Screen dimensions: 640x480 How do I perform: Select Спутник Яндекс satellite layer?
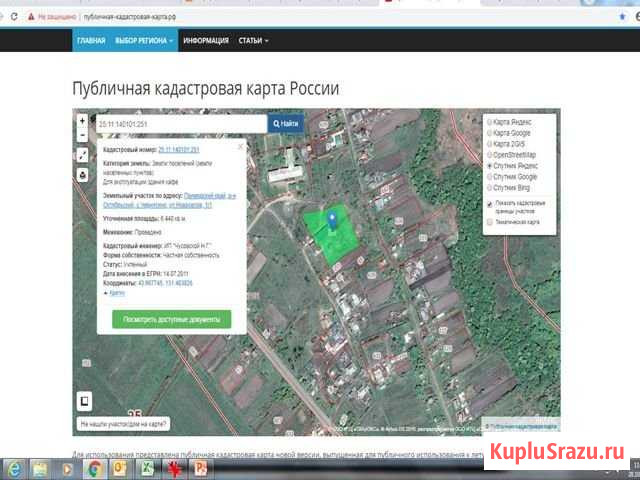pos(512,166)
